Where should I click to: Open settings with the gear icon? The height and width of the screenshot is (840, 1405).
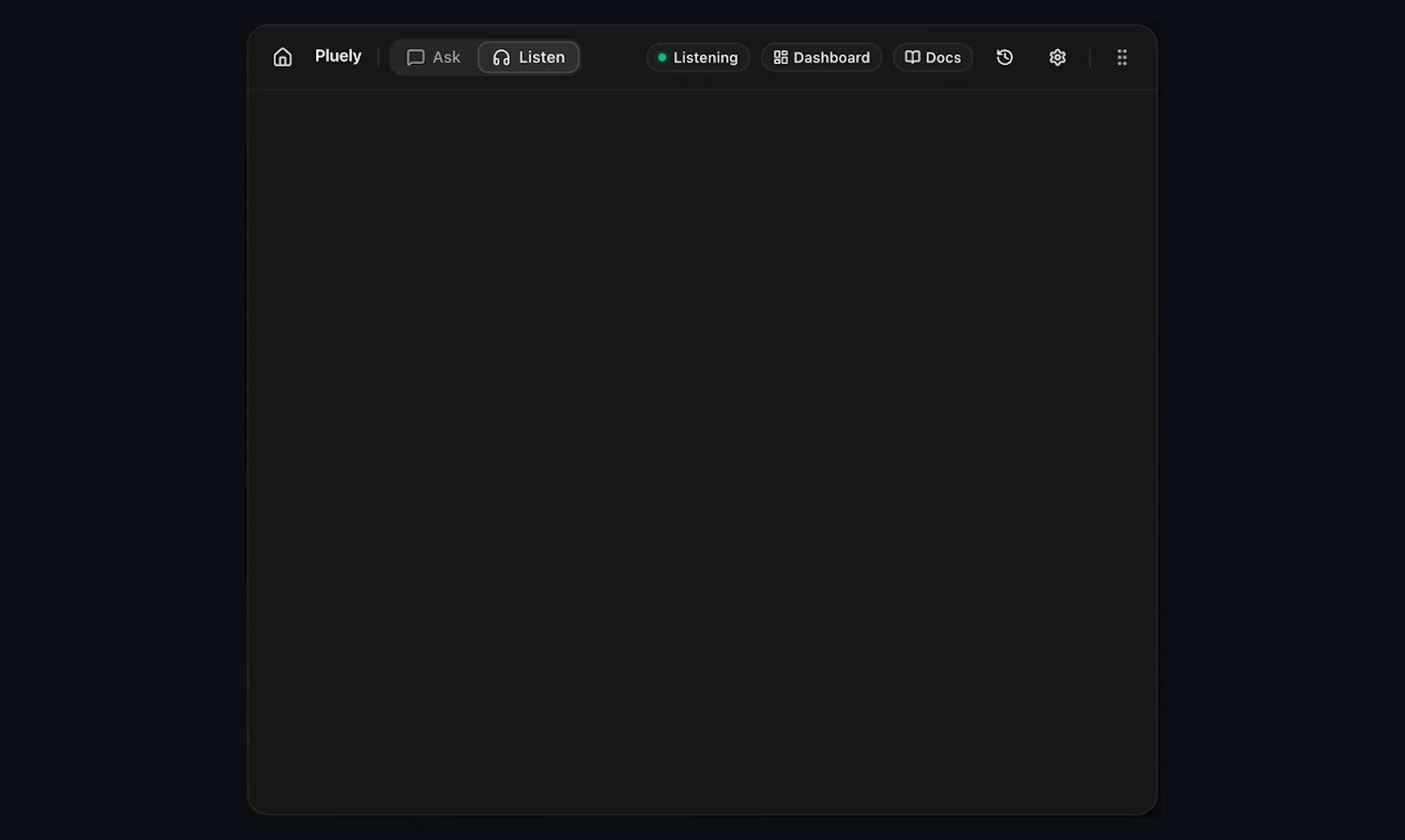coord(1057,57)
